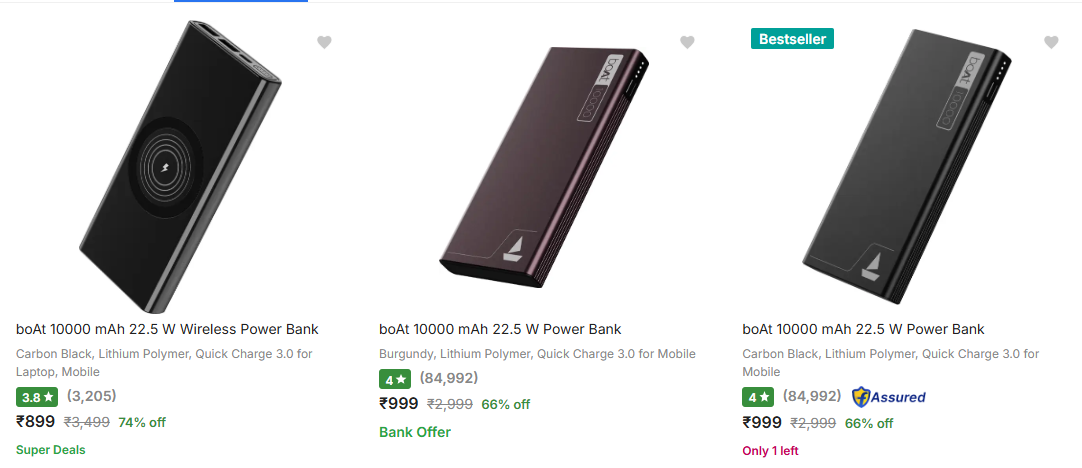
Task: Click the burgundy power bank product image
Action: (540, 160)
